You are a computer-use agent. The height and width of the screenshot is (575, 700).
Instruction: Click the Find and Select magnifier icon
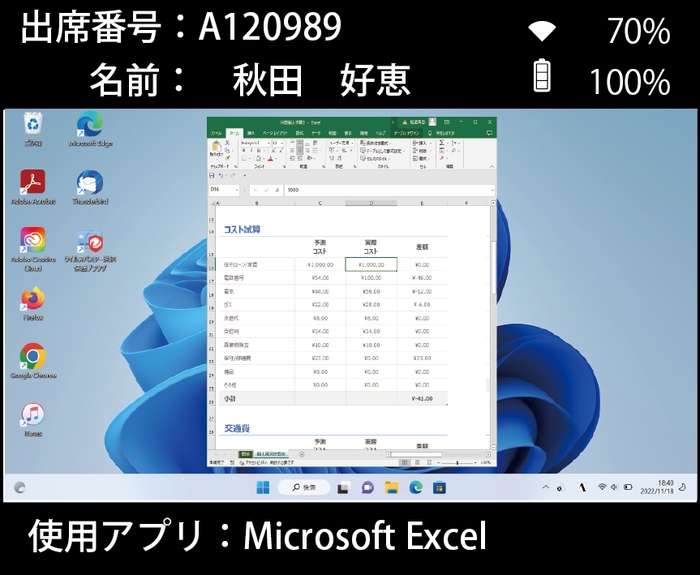point(453,150)
